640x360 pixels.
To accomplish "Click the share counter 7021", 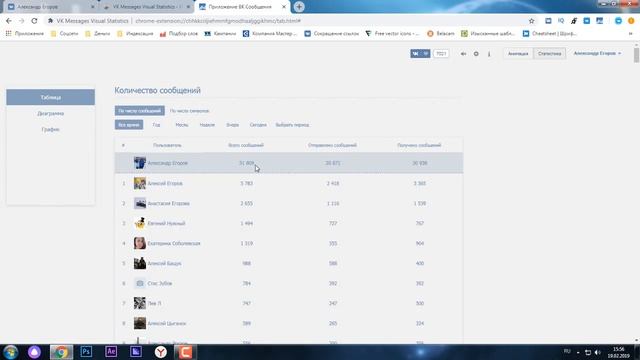I will [x=441, y=53].
